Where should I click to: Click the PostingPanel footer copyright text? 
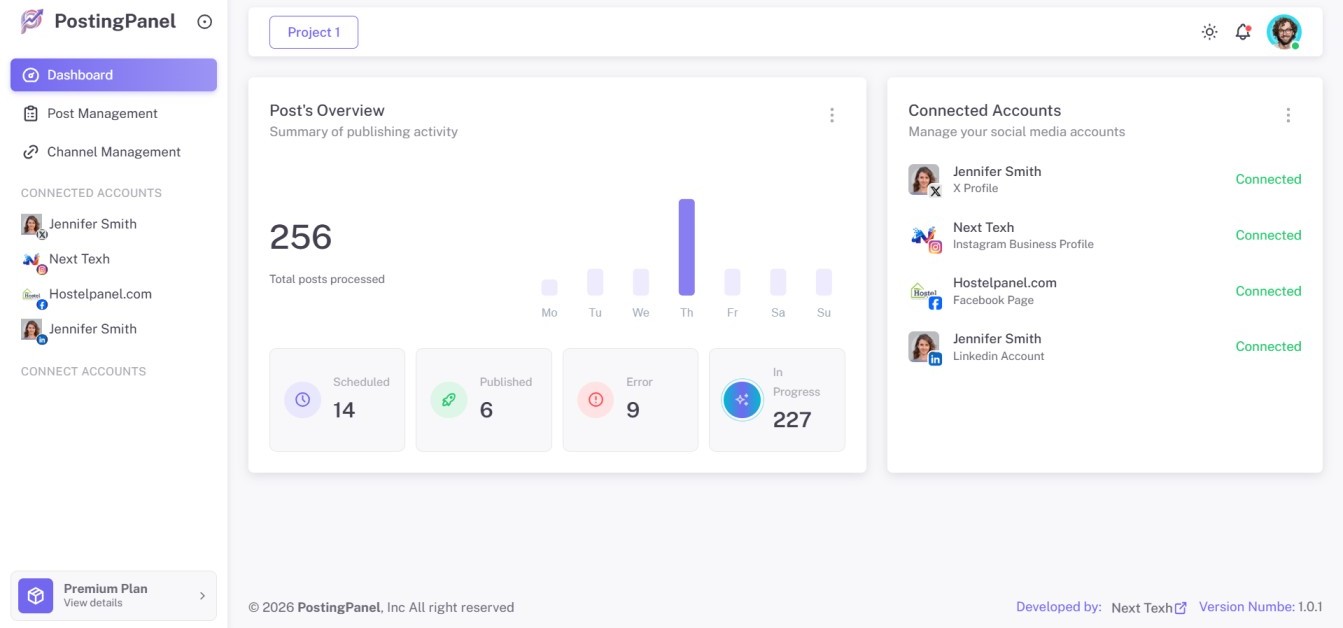[x=381, y=607]
